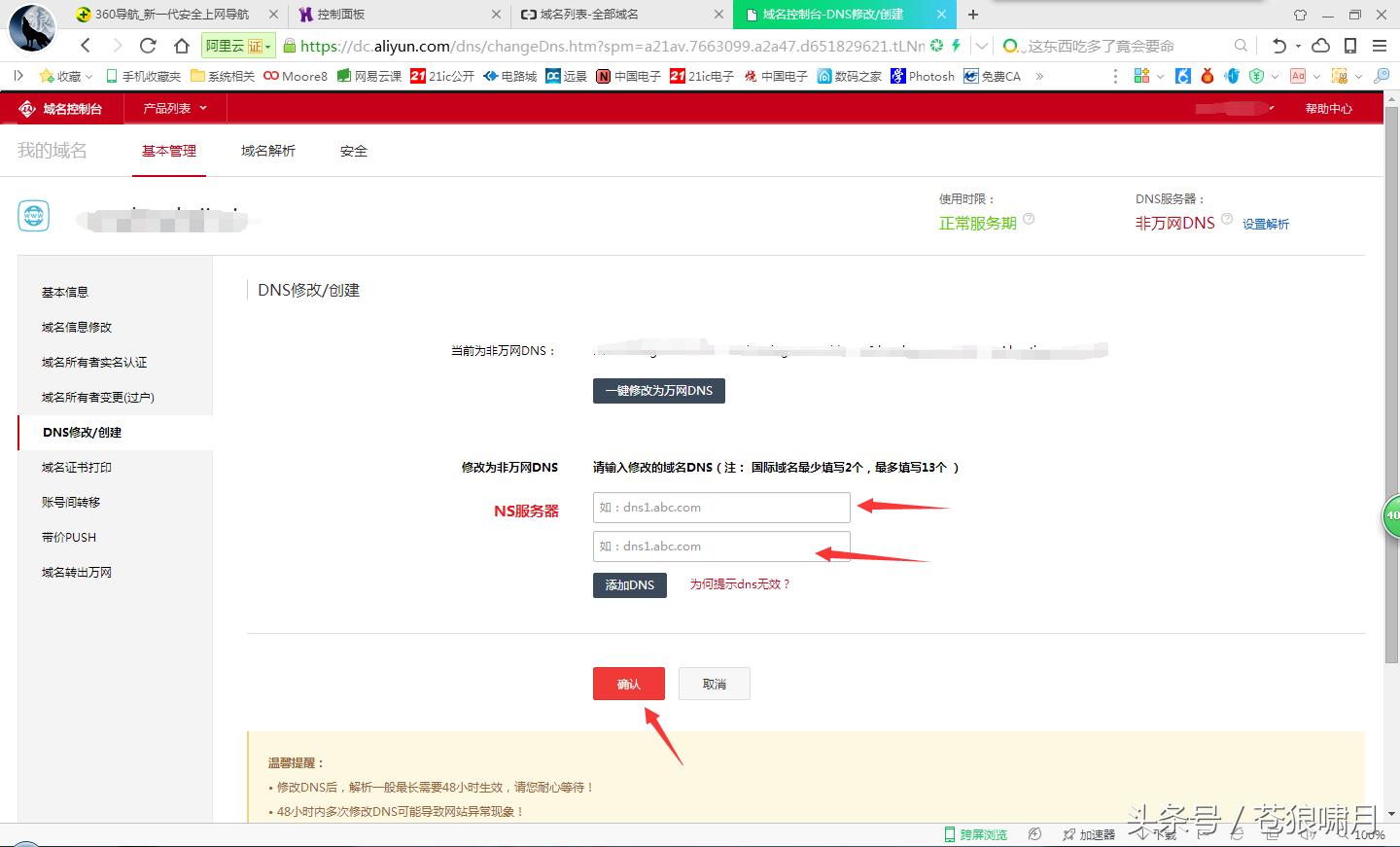Open send-to-phone feature
1400x847 pixels.
click(x=1350, y=45)
